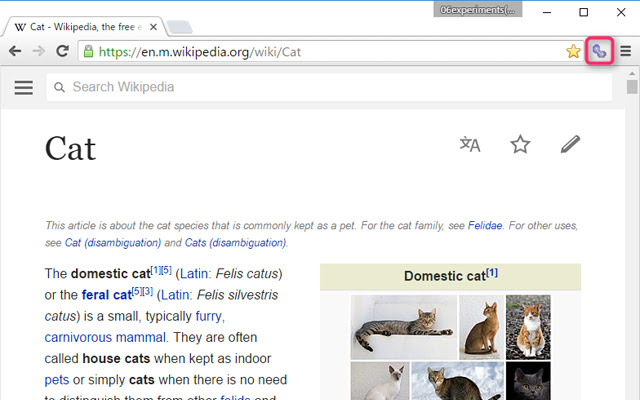This screenshot has height=400, width=640.
Task: Click the magnifier icon in the search box
Action: (59, 87)
